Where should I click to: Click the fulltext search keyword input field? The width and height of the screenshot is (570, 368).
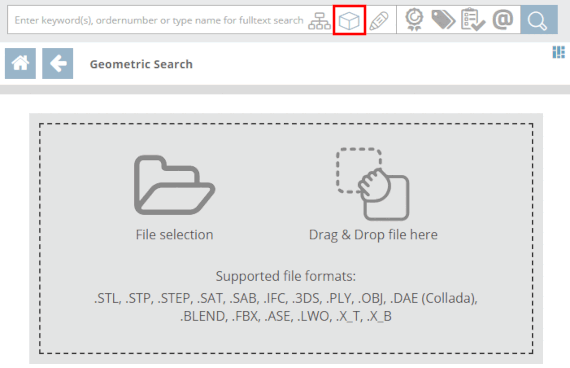[158, 20]
